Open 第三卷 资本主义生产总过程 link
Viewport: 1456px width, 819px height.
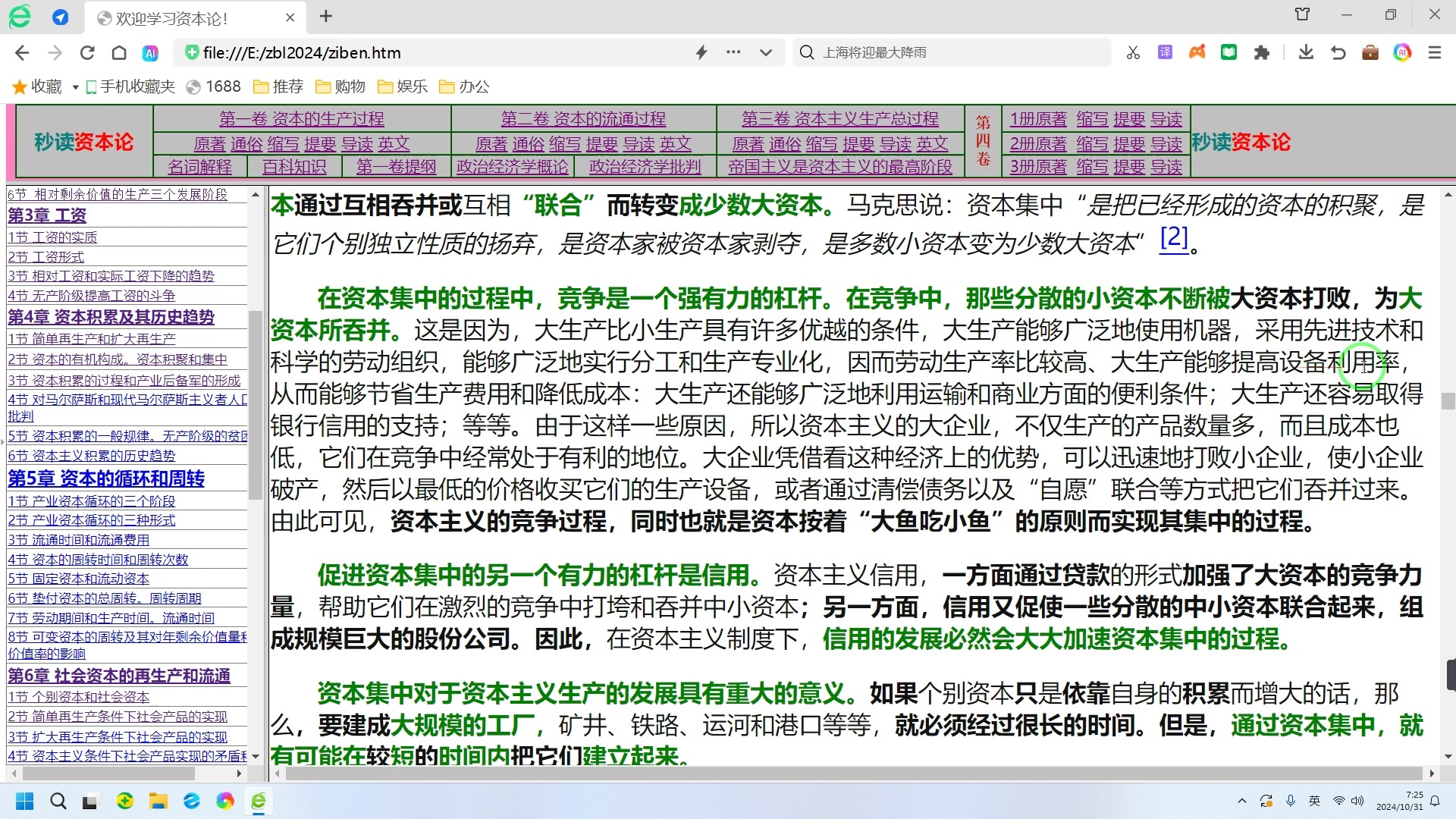pyautogui.click(x=840, y=119)
